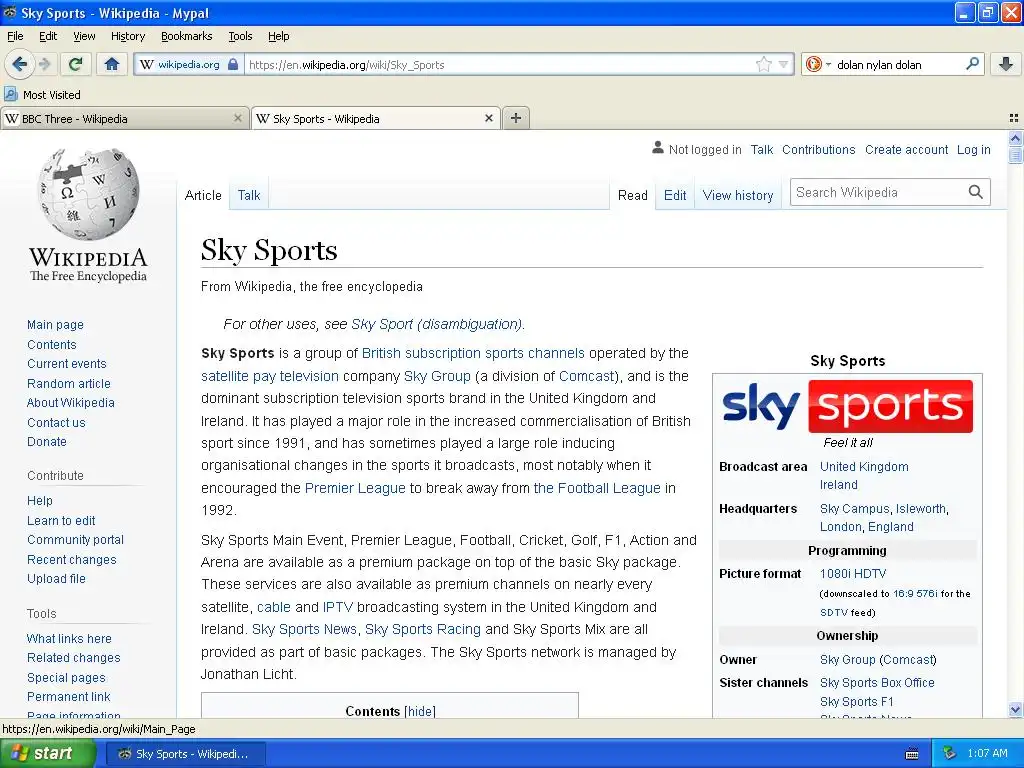Select the Sky Sports taskbar window button
1024x768 pixels.
tap(185, 754)
